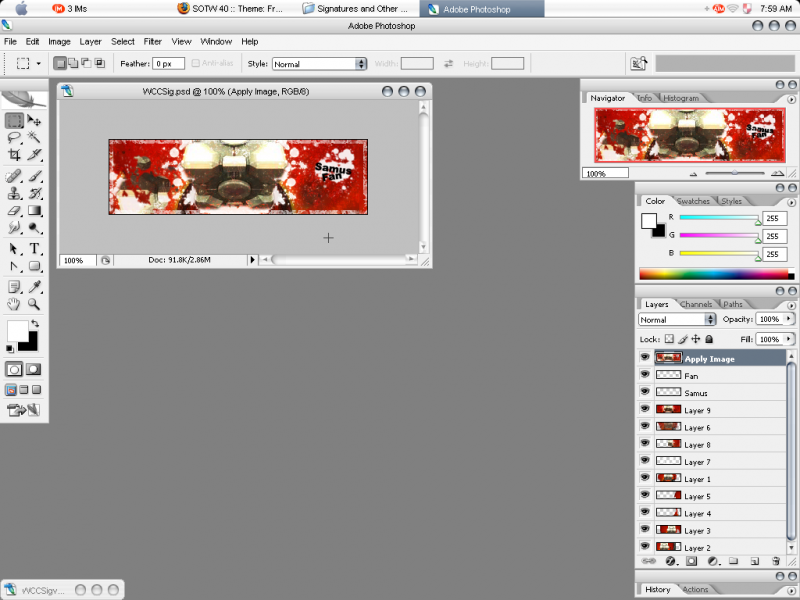Screen dimensions: 800x600
Task: Hide the Apply Image layer
Action: coord(645,358)
